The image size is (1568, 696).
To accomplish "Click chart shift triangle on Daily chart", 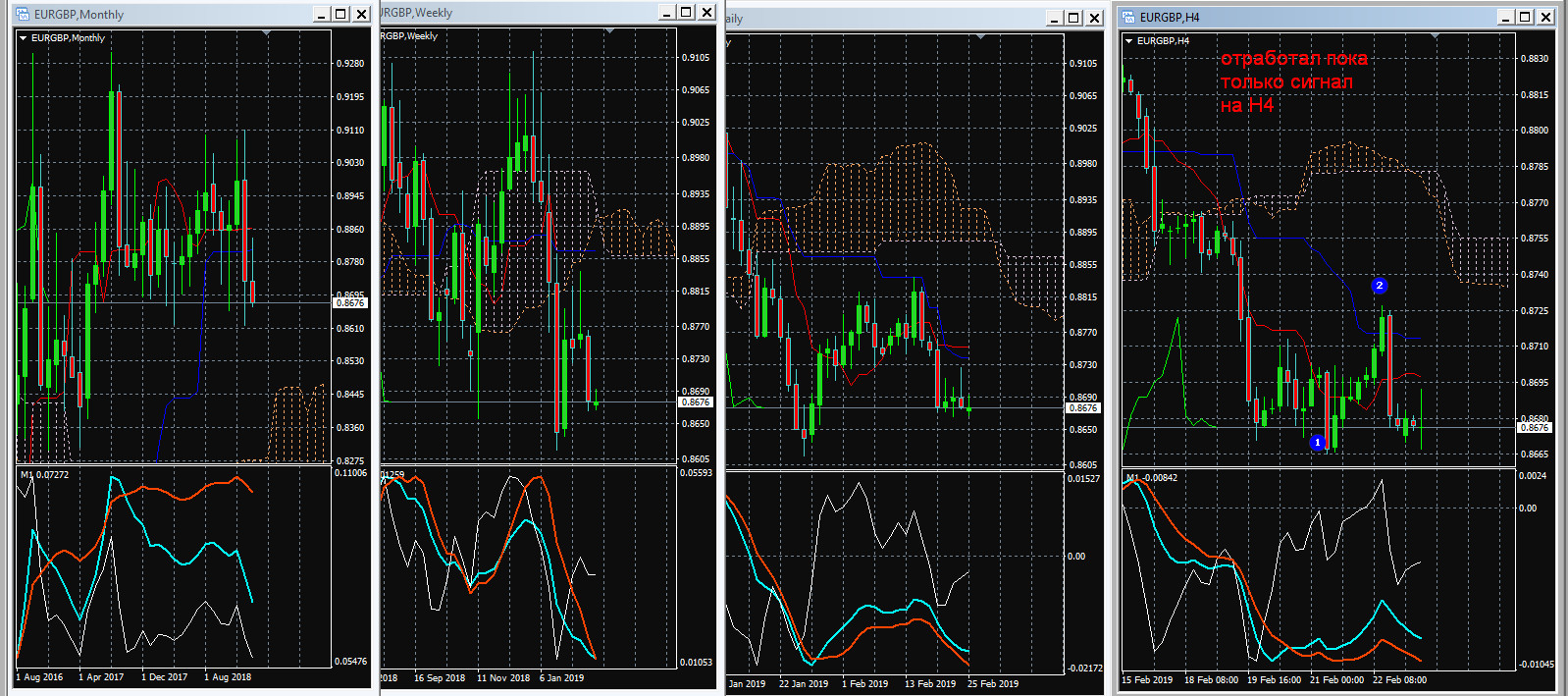I will [980, 37].
